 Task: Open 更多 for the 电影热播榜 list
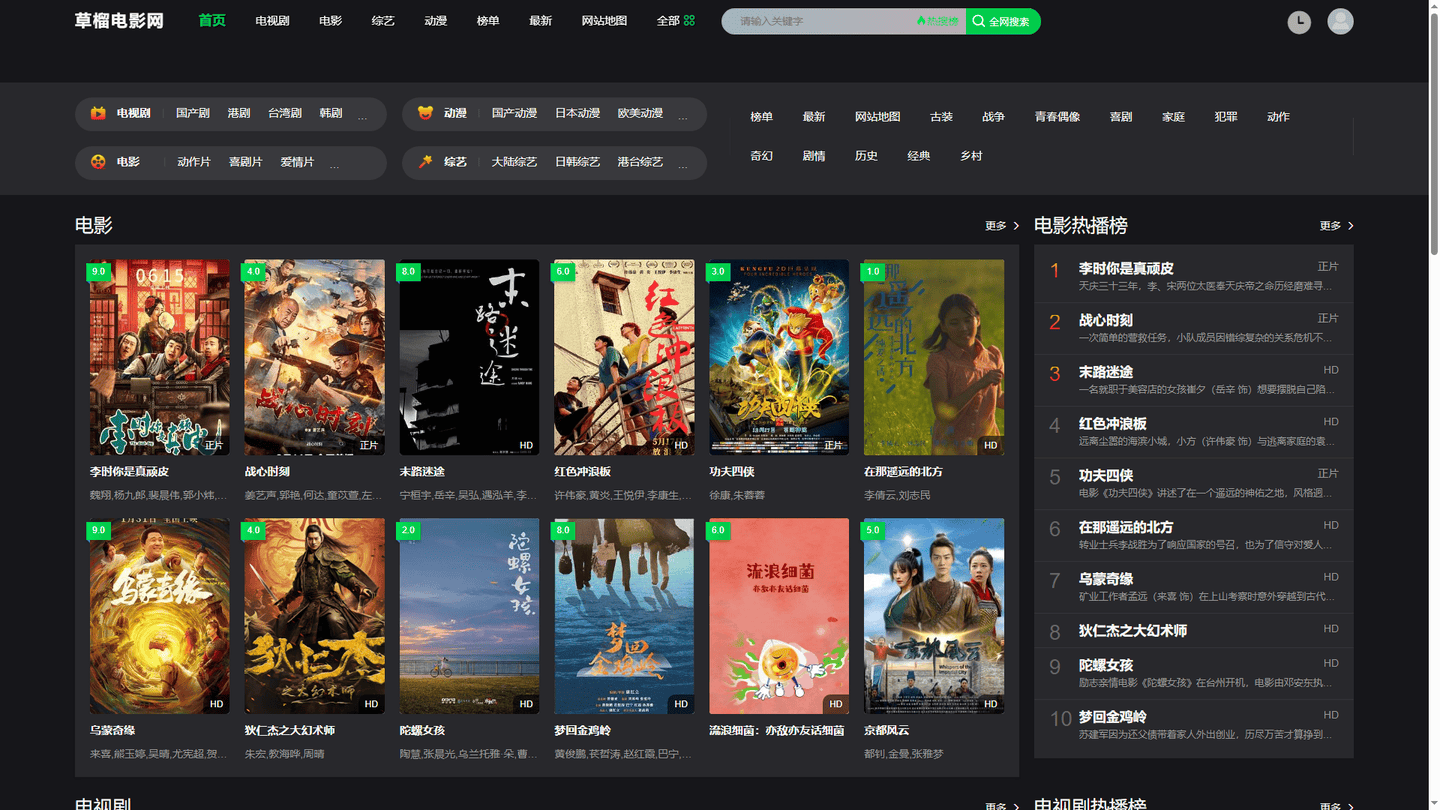(1337, 226)
